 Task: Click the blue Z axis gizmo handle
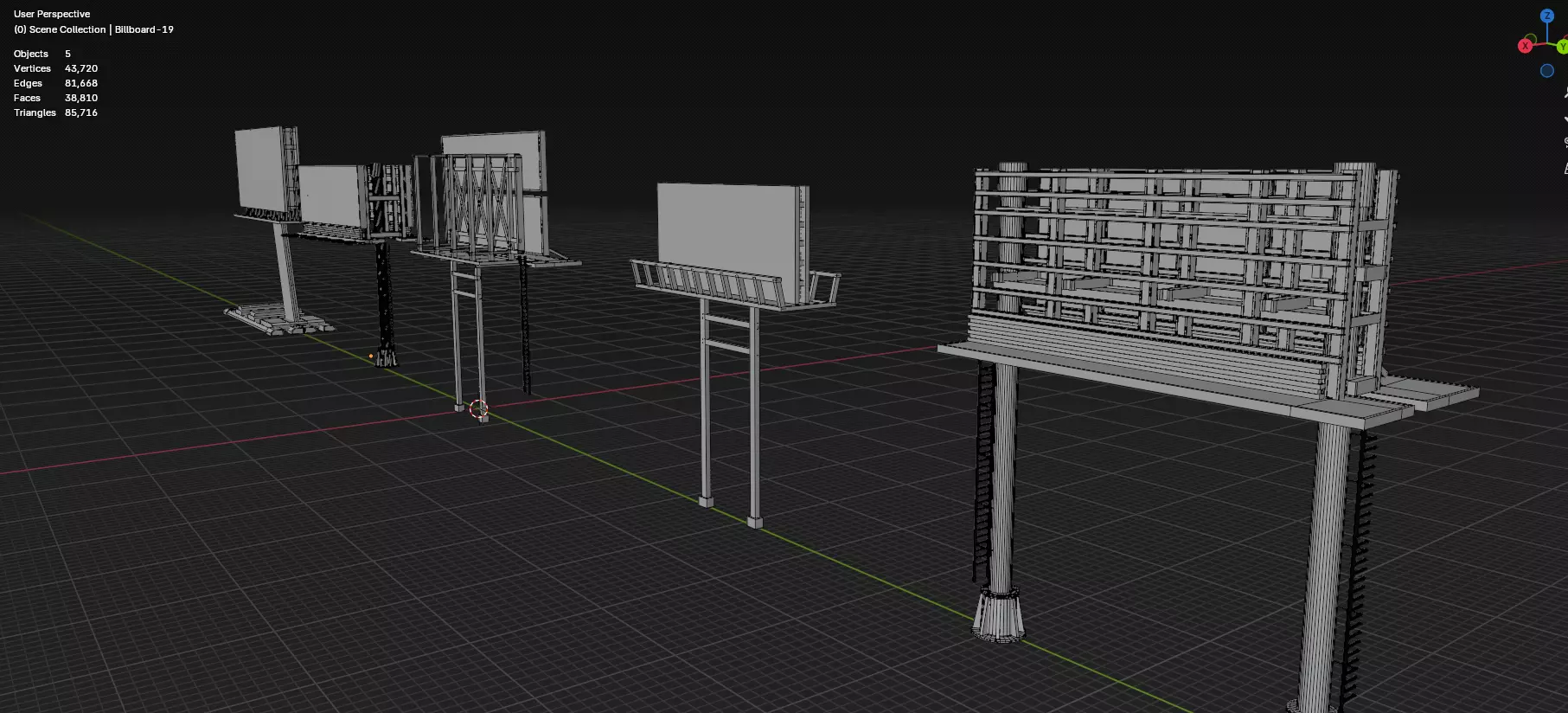click(1547, 16)
